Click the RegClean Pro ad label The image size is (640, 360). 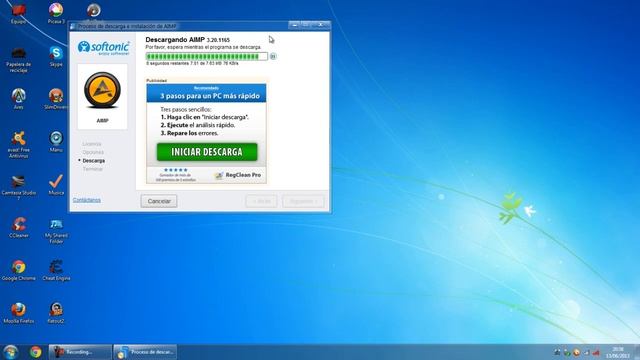(238, 175)
